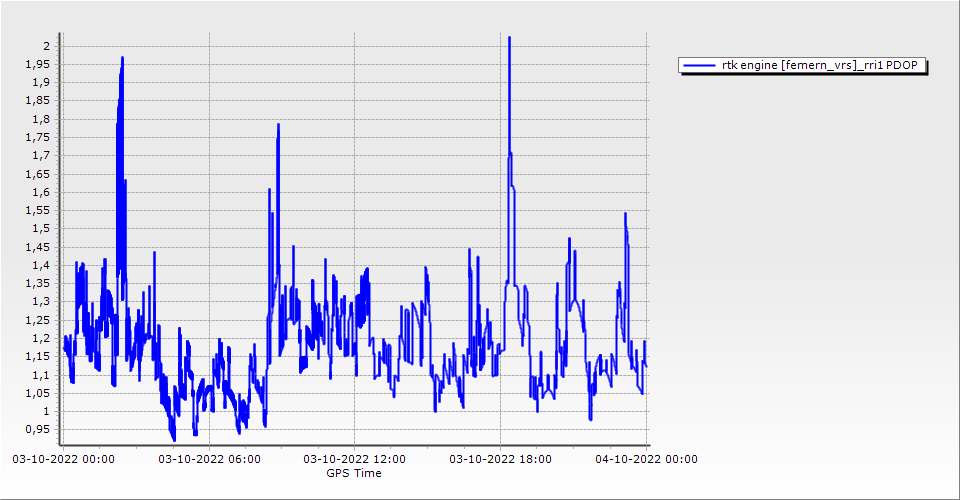Click the '1,95' y-axis tick label
The height and width of the screenshot is (500, 960).
(x=39, y=64)
